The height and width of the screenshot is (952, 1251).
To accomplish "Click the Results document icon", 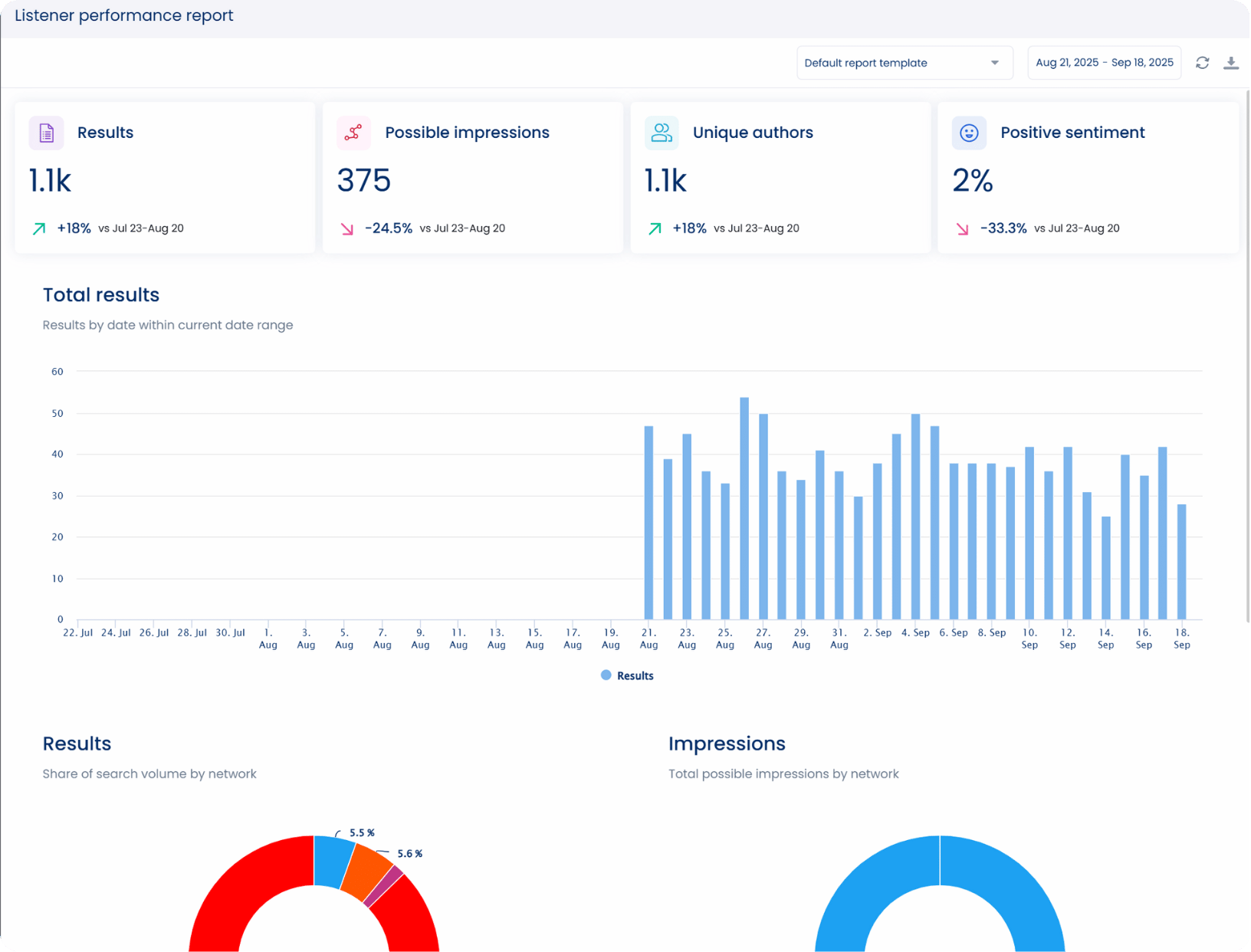I will (x=46, y=133).
